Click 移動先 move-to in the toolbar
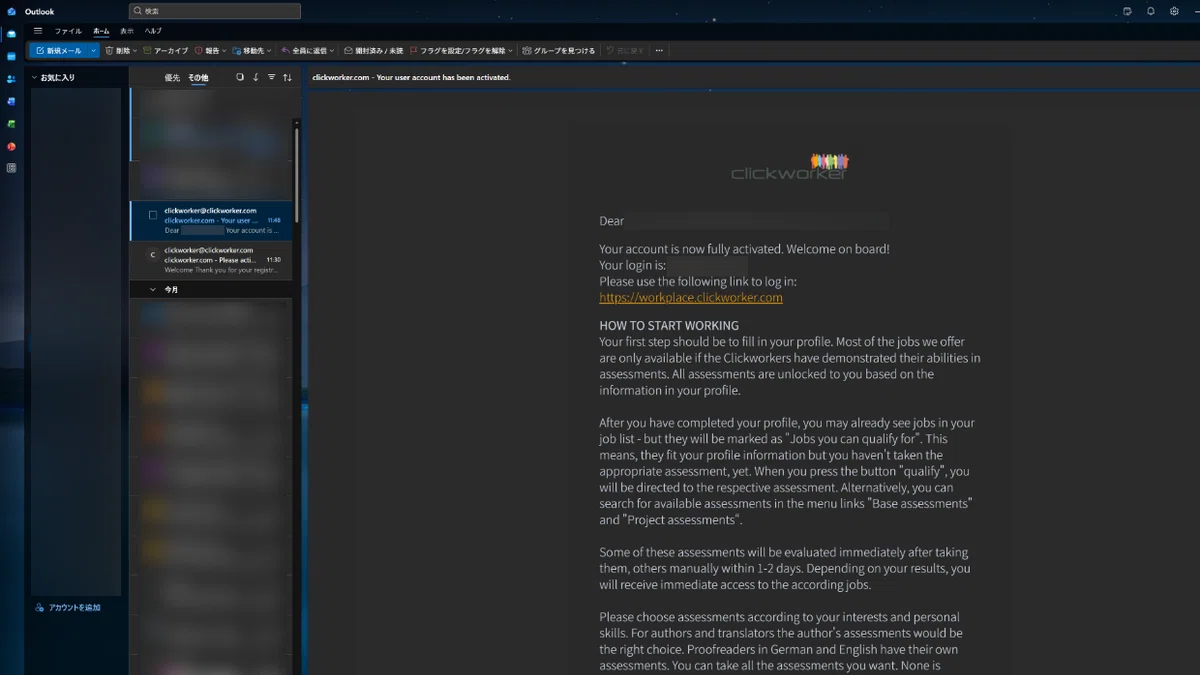 pos(248,50)
